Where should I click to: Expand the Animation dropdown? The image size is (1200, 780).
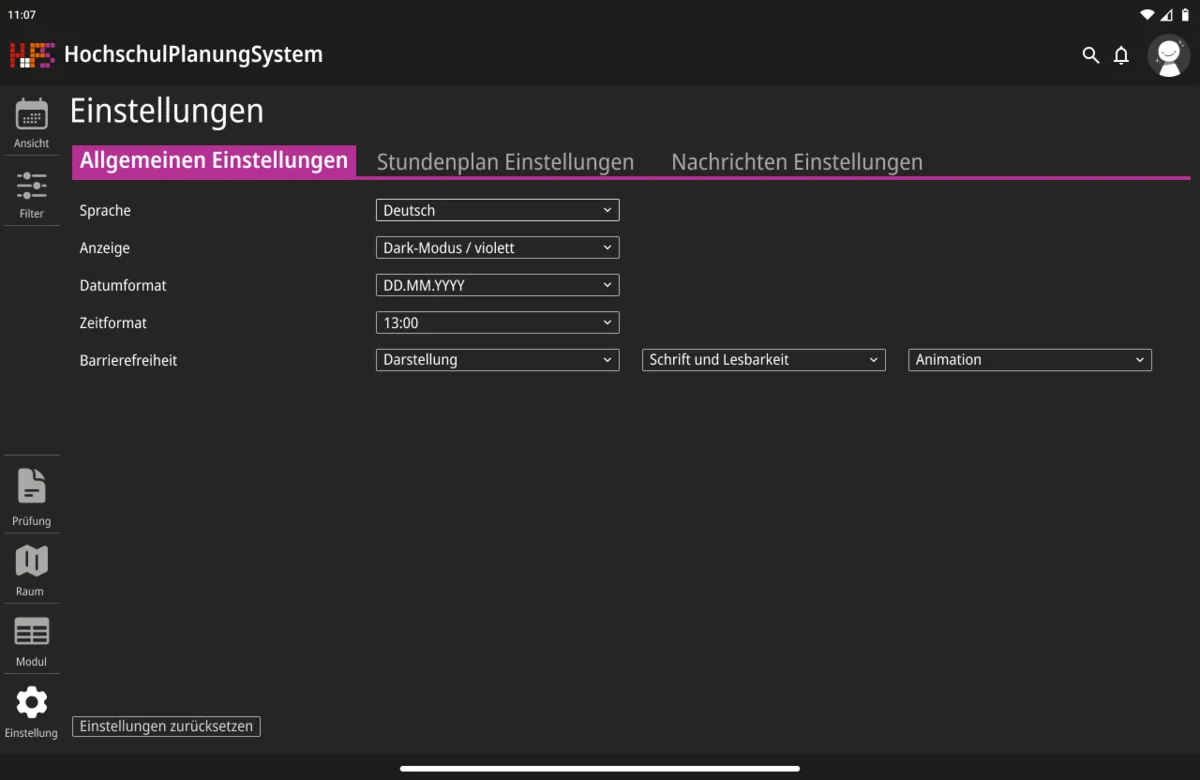click(x=1029, y=360)
